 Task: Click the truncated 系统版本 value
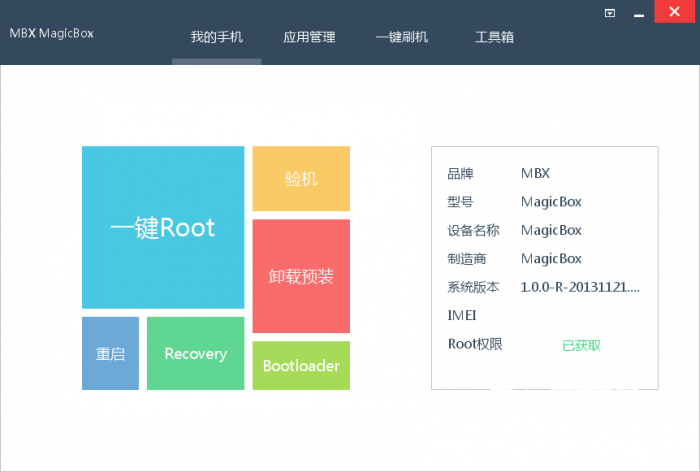(580, 287)
